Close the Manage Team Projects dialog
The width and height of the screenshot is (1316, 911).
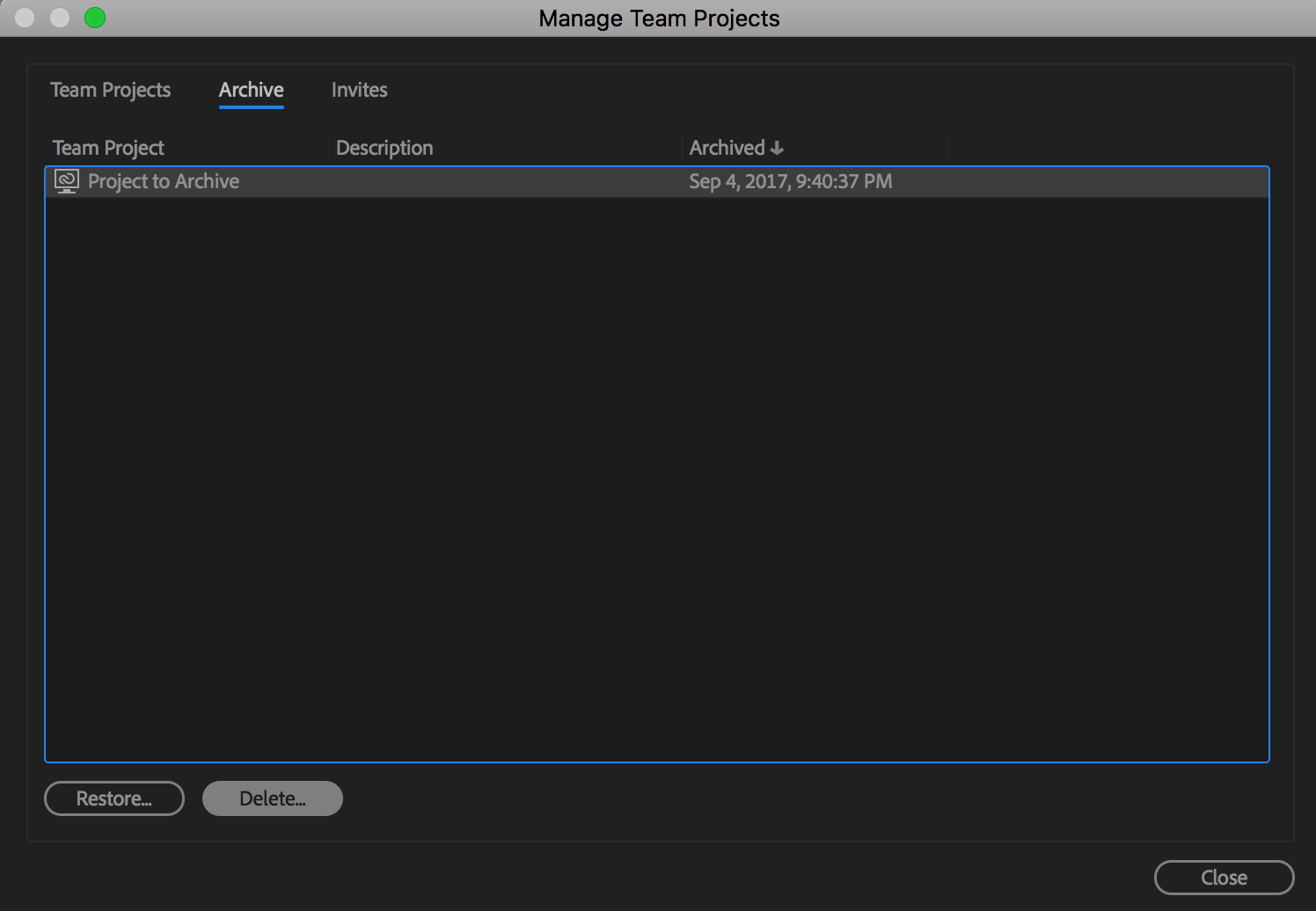pos(1224,877)
